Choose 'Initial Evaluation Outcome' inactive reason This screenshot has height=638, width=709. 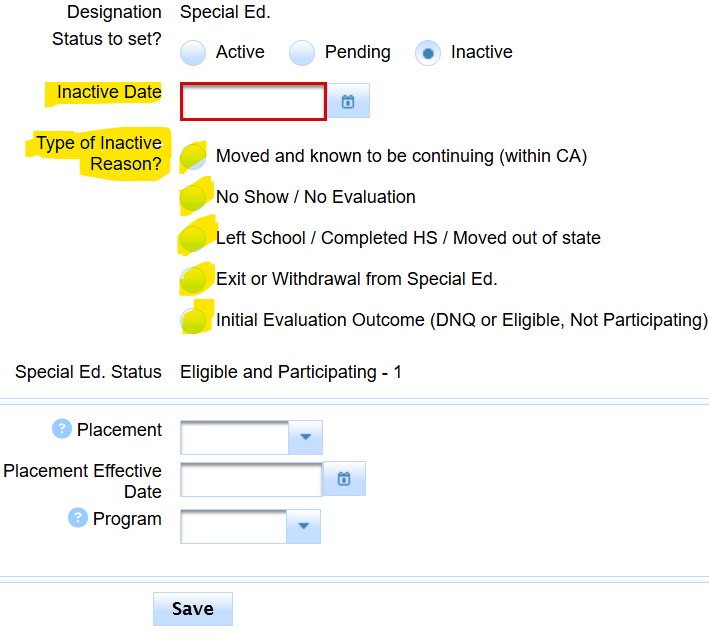coord(194,320)
